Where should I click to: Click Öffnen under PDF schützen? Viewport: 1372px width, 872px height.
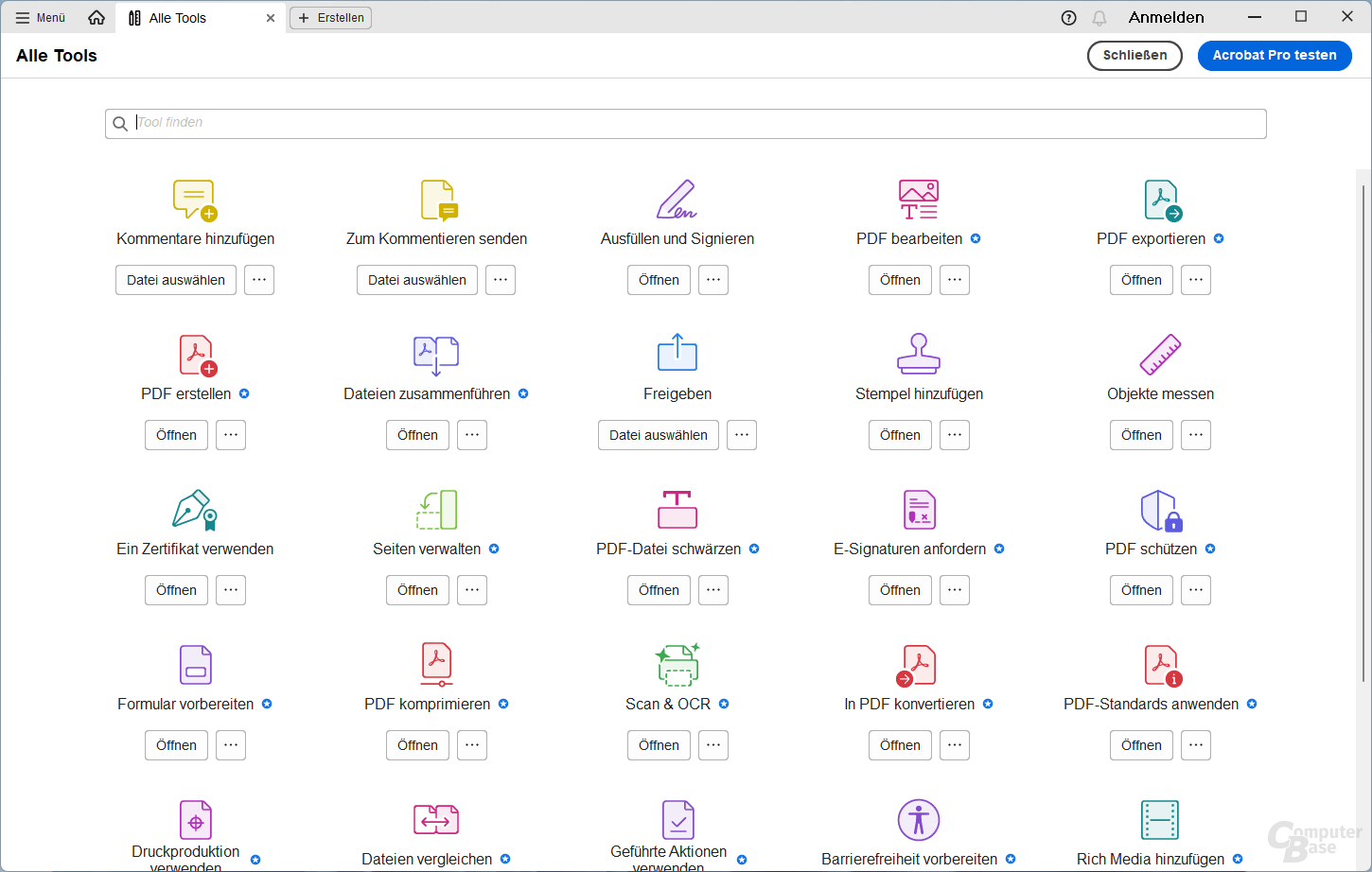(1141, 590)
